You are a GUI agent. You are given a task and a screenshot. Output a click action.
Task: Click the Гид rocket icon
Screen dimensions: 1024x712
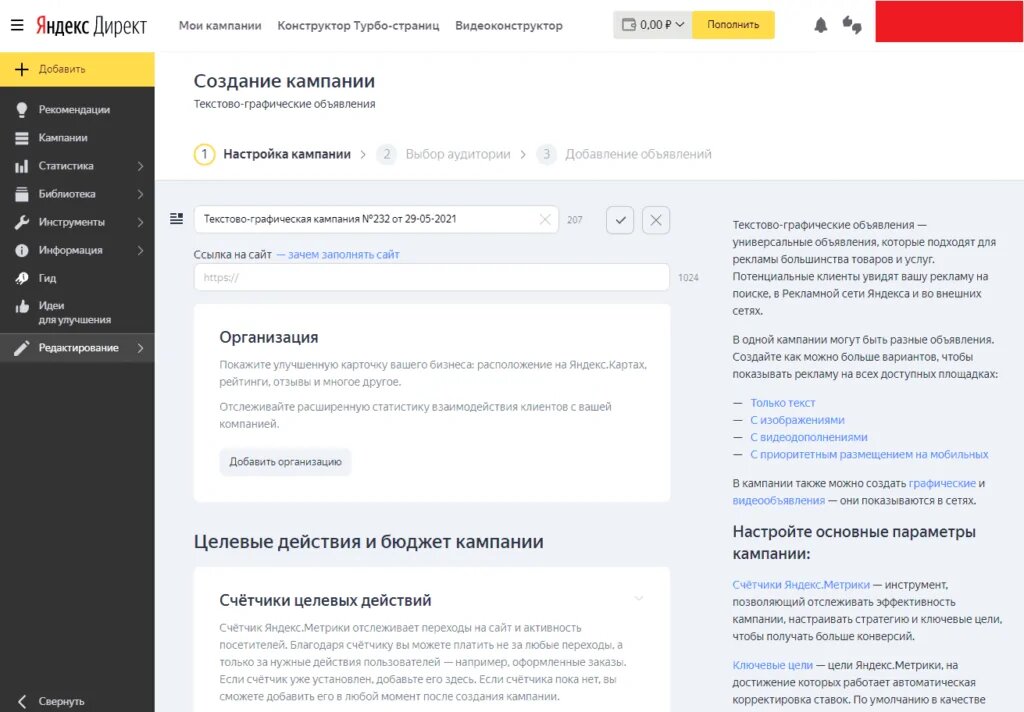[22, 278]
